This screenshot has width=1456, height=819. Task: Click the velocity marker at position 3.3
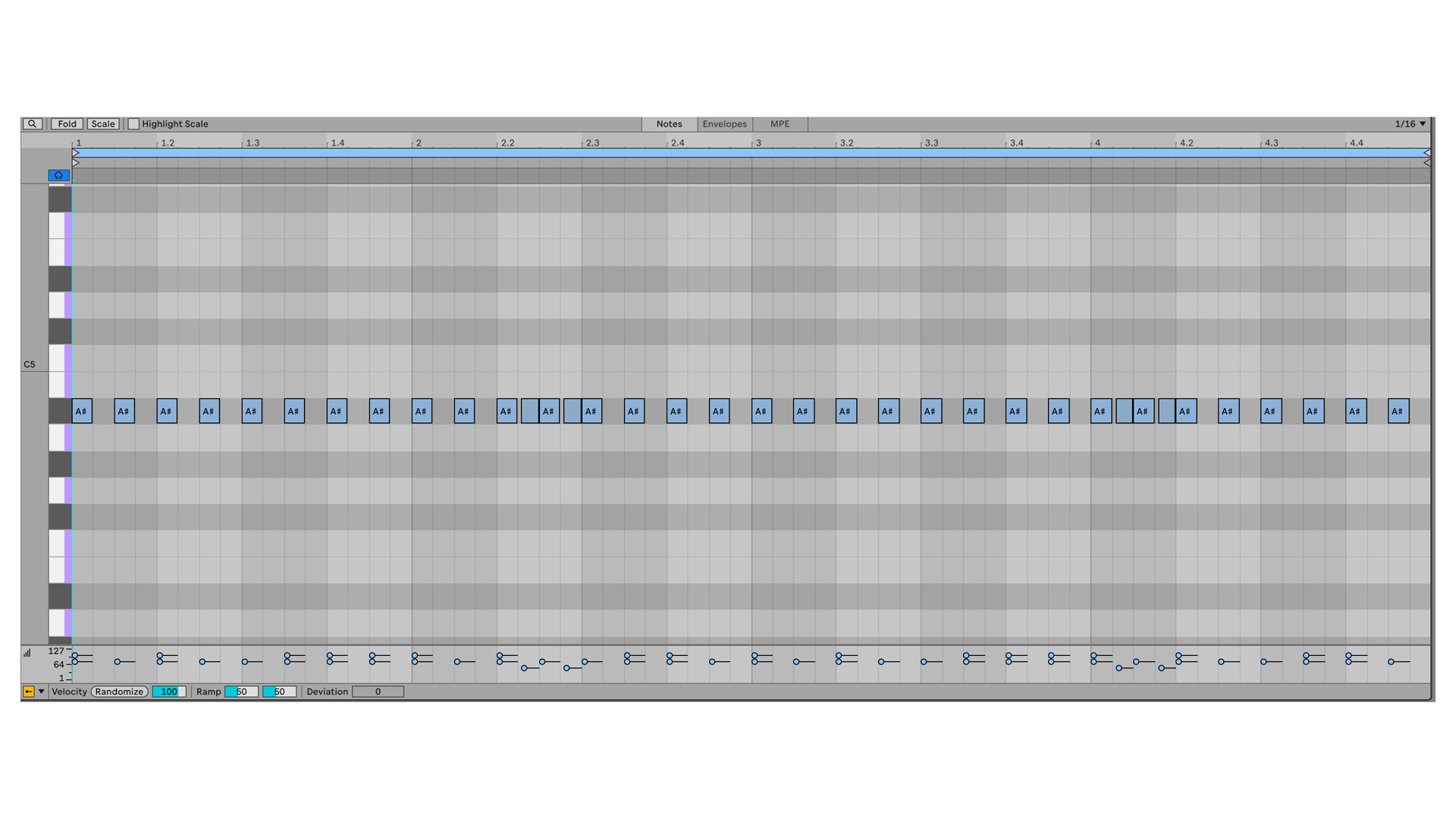point(924,662)
